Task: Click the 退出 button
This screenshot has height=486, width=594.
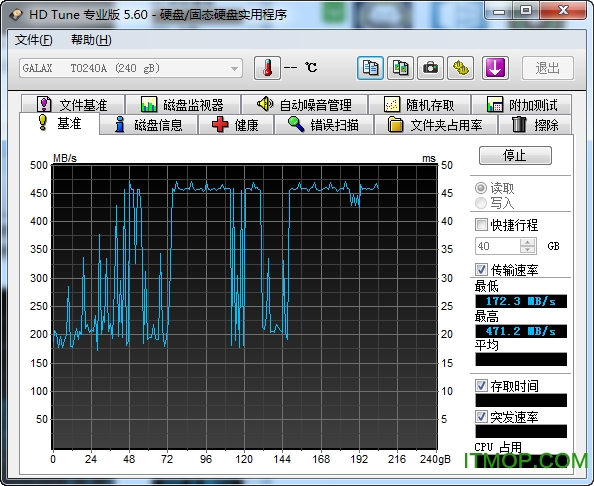Action: pyautogui.click(x=548, y=68)
